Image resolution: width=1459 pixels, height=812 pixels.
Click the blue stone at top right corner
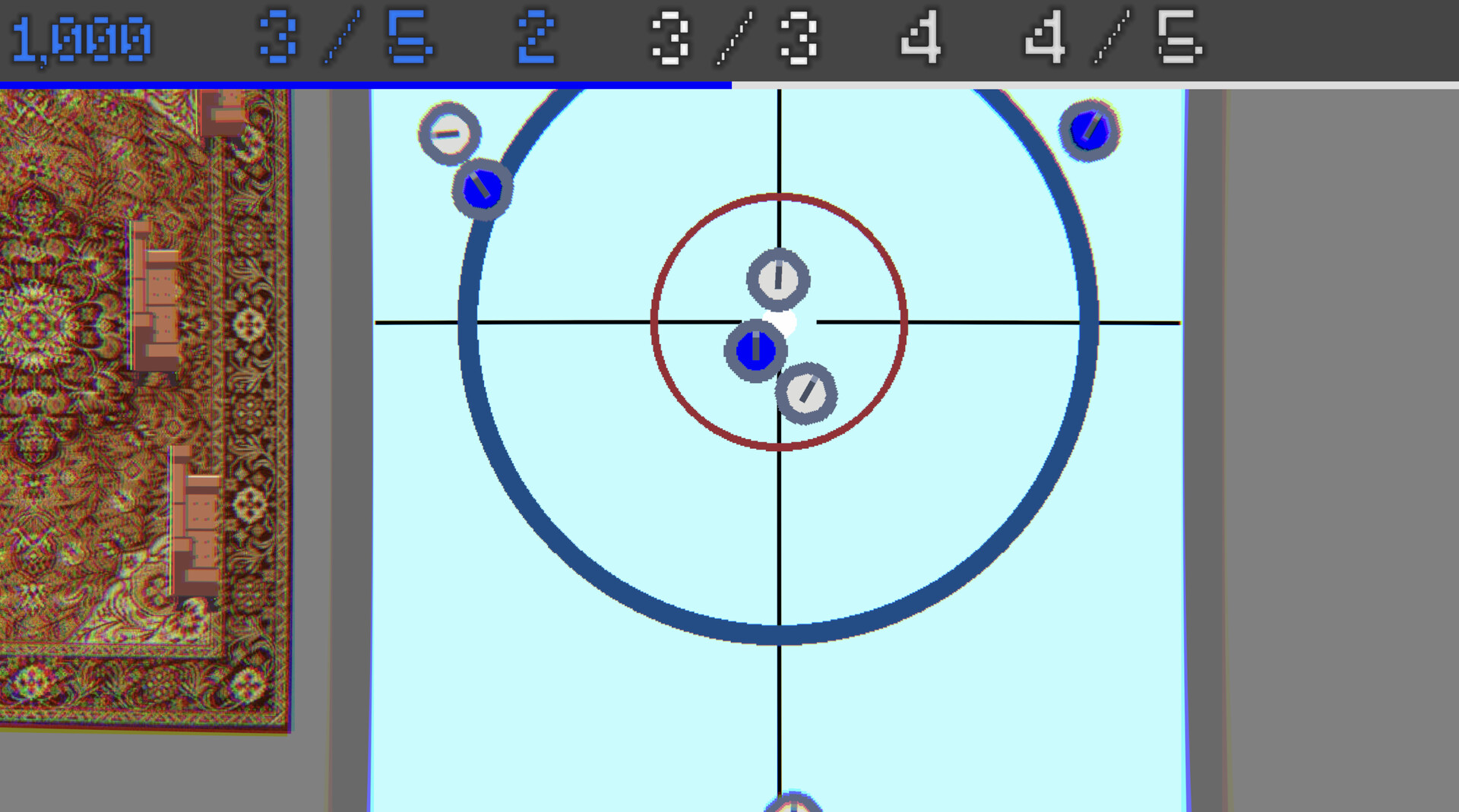1090,131
